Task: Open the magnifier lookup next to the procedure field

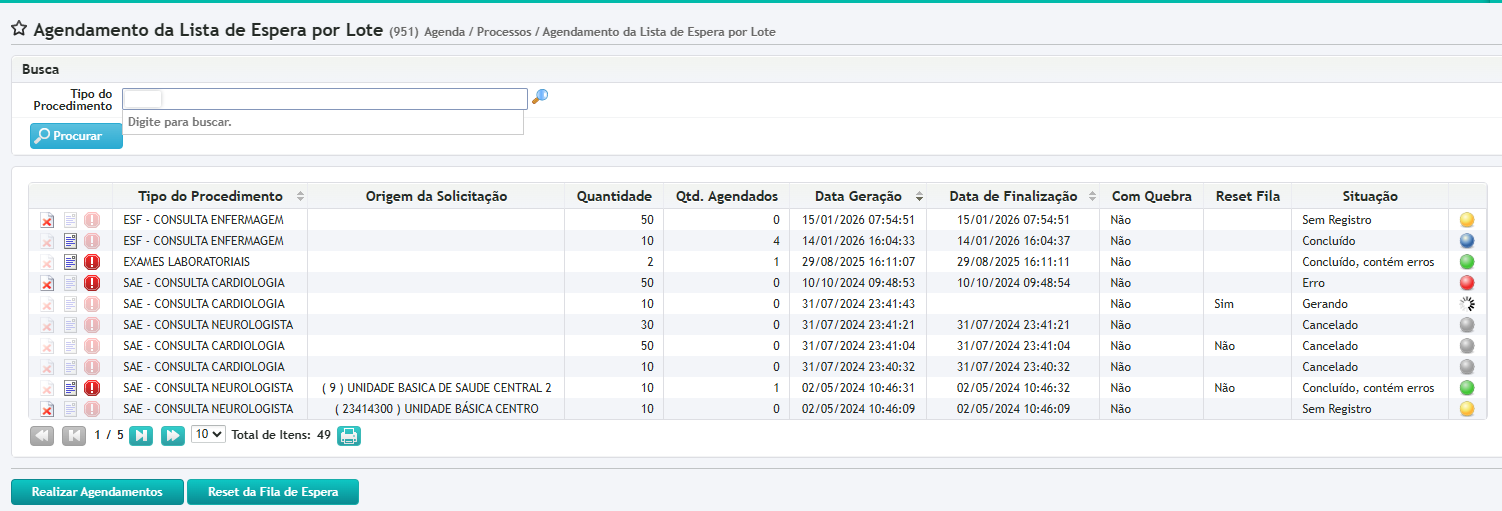Action: (540, 97)
